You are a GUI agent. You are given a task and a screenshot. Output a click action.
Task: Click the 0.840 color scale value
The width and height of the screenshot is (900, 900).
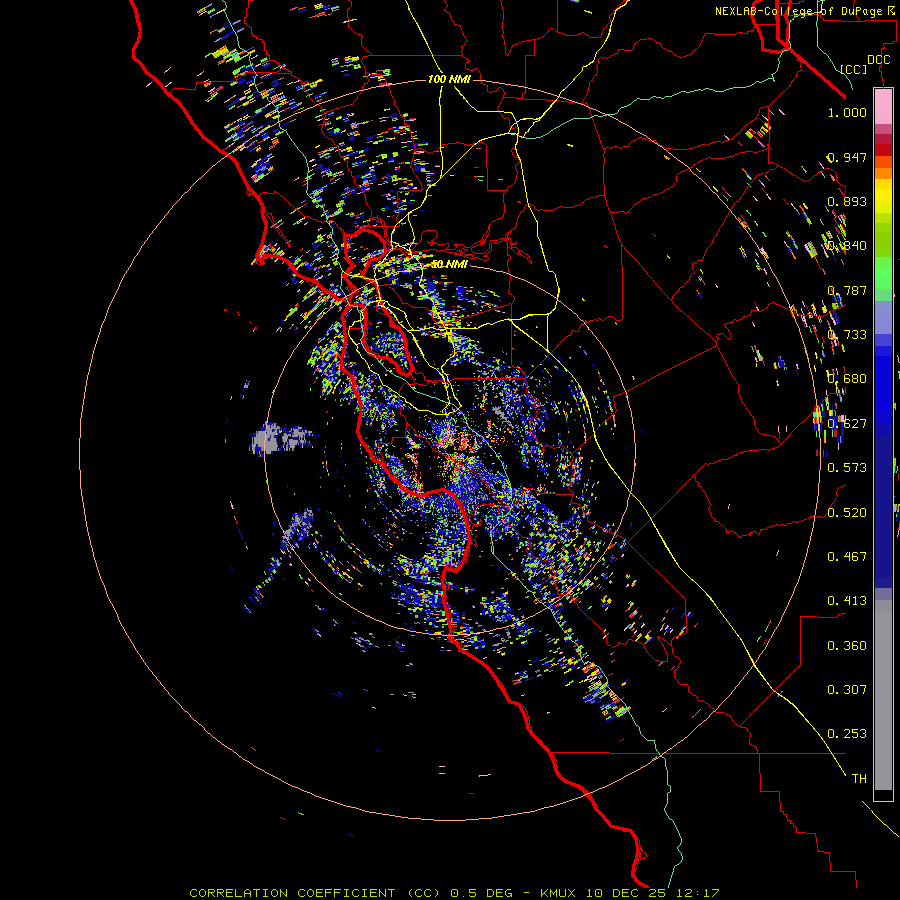[x=847, y=246]
